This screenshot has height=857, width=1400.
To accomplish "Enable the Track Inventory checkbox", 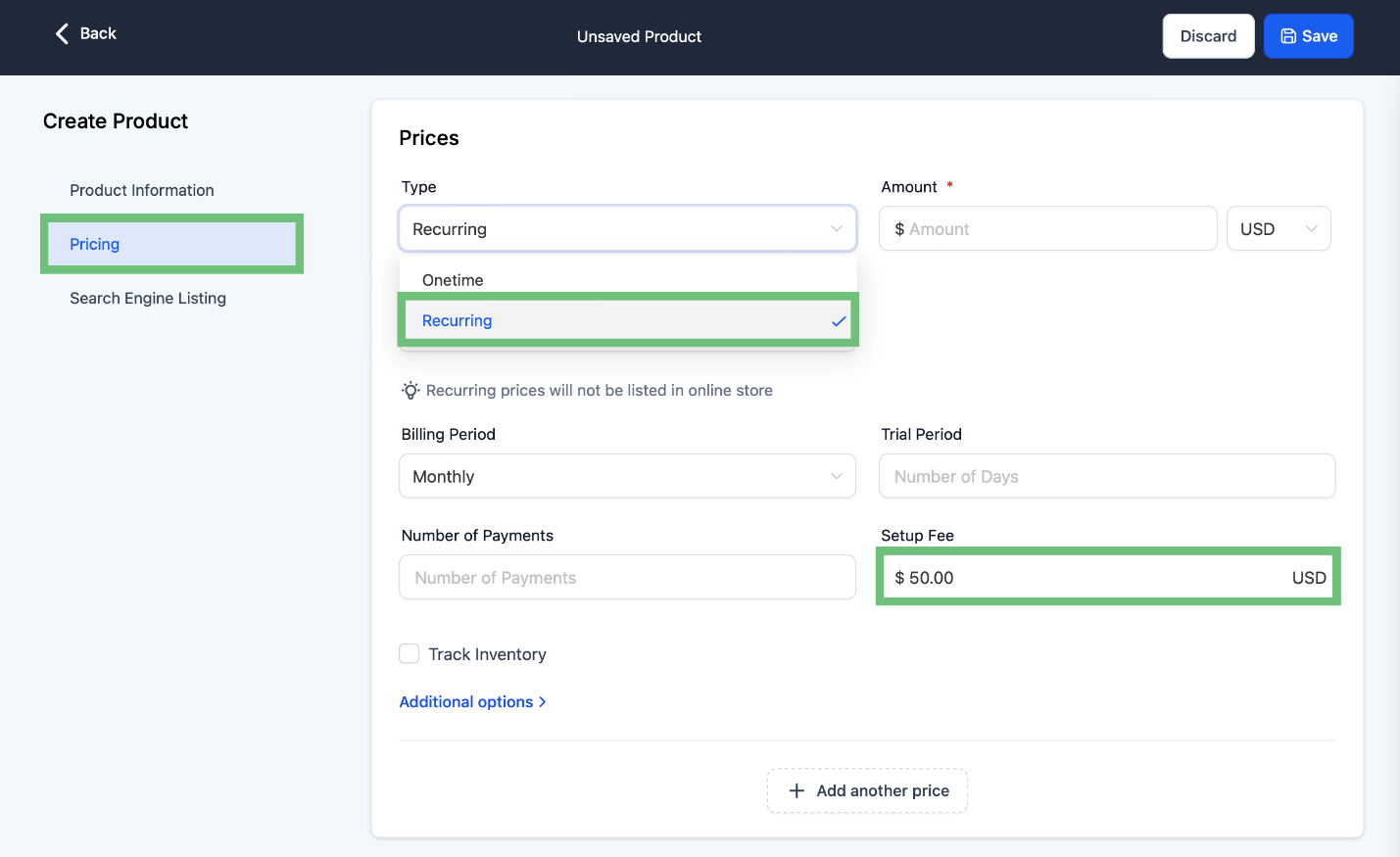I will click(x=410, y=653).
